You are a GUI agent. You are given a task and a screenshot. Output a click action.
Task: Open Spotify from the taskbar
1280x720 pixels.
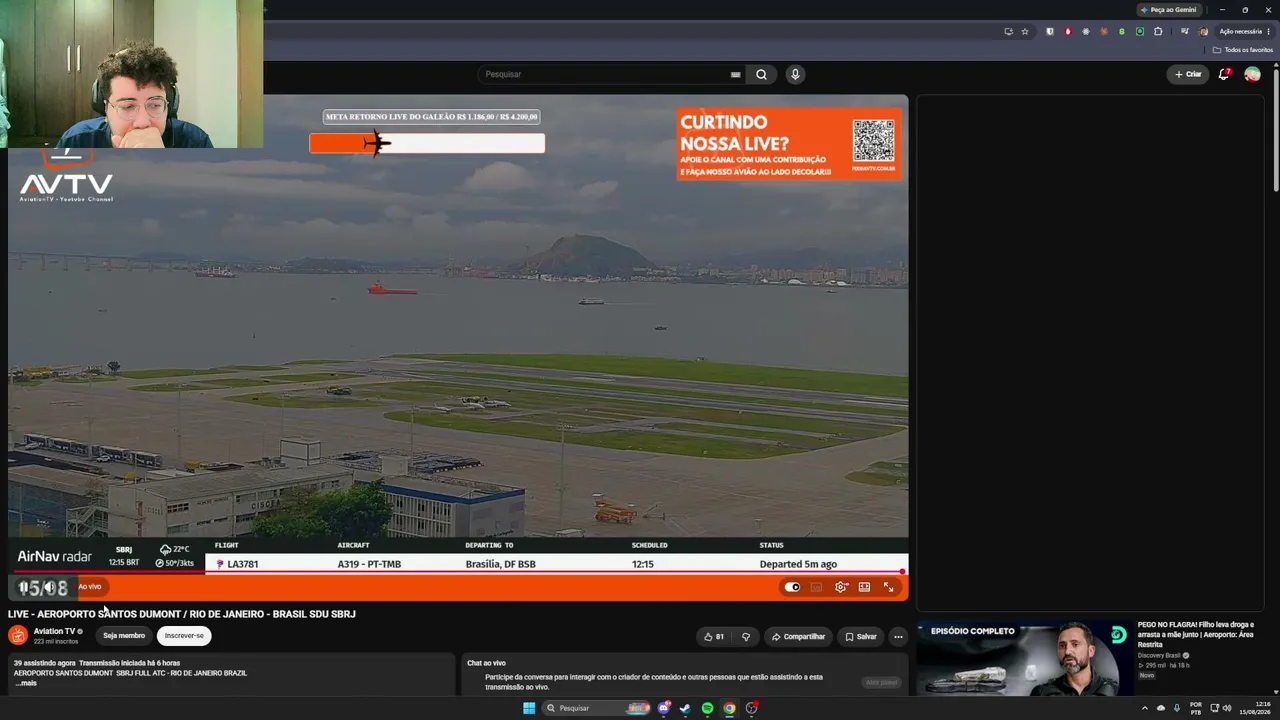707,708
